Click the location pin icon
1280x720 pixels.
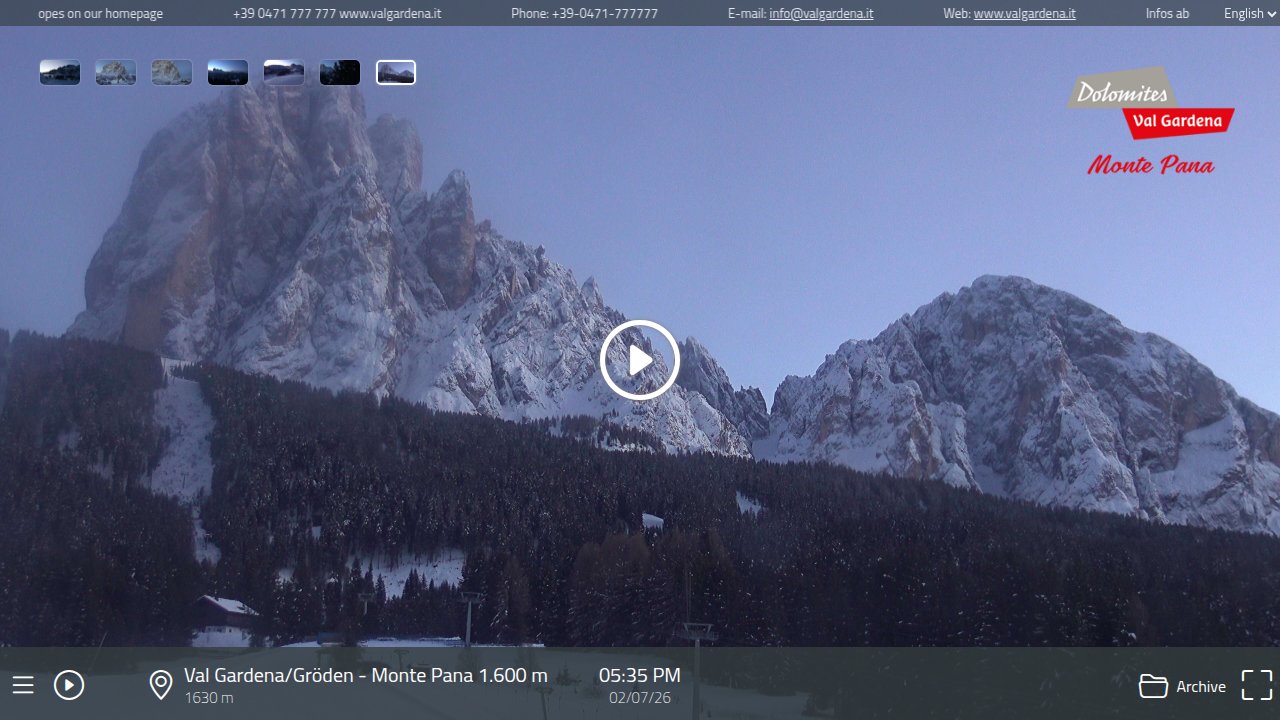coord(160,685)
